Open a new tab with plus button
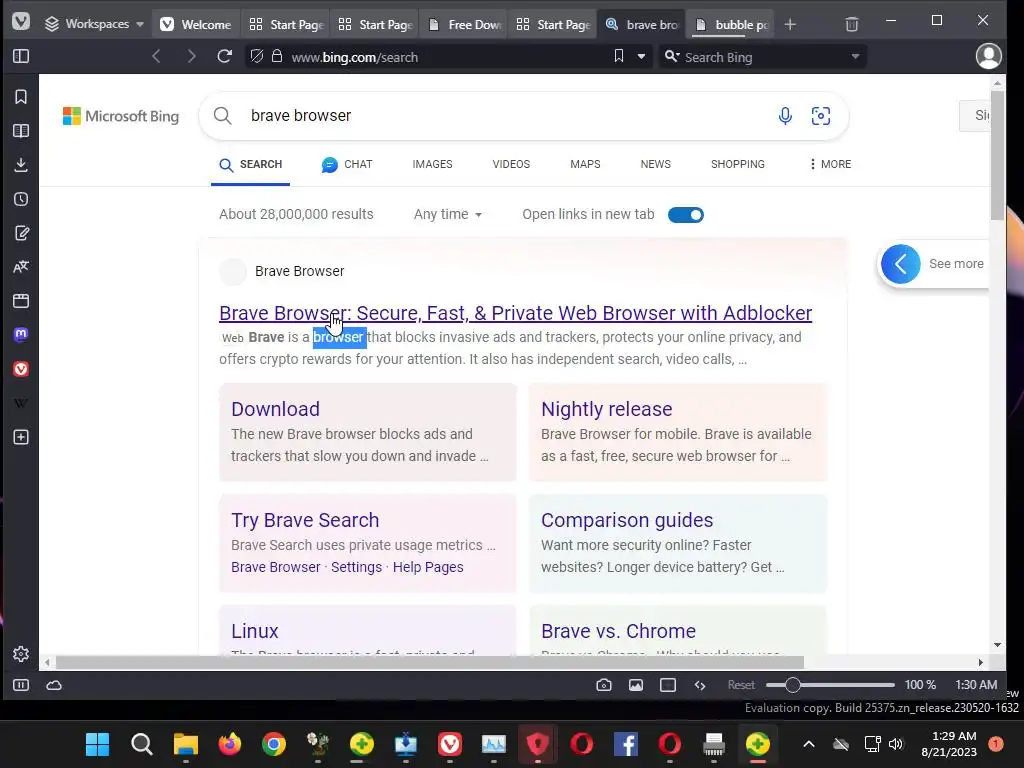 coord(790,24)
